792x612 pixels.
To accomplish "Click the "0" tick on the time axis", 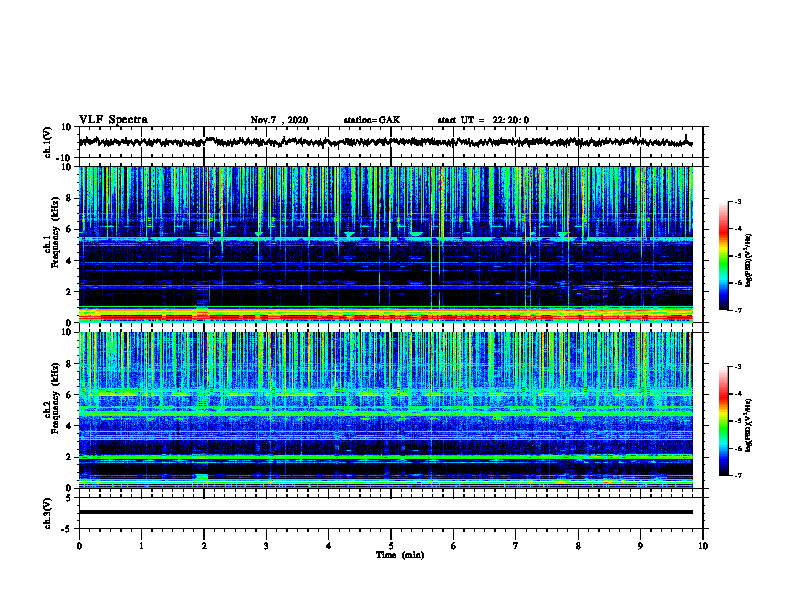I will pos(79,546).
